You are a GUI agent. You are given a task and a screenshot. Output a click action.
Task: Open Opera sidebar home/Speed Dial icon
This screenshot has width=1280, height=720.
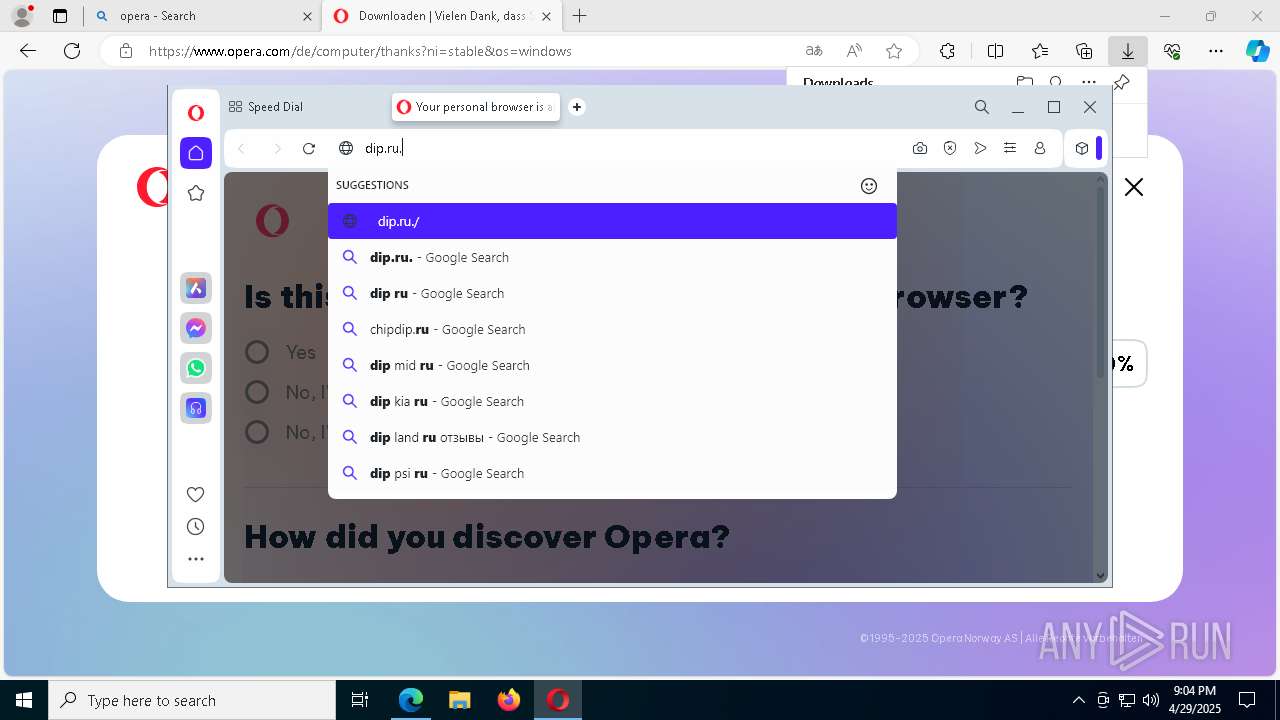196,153
